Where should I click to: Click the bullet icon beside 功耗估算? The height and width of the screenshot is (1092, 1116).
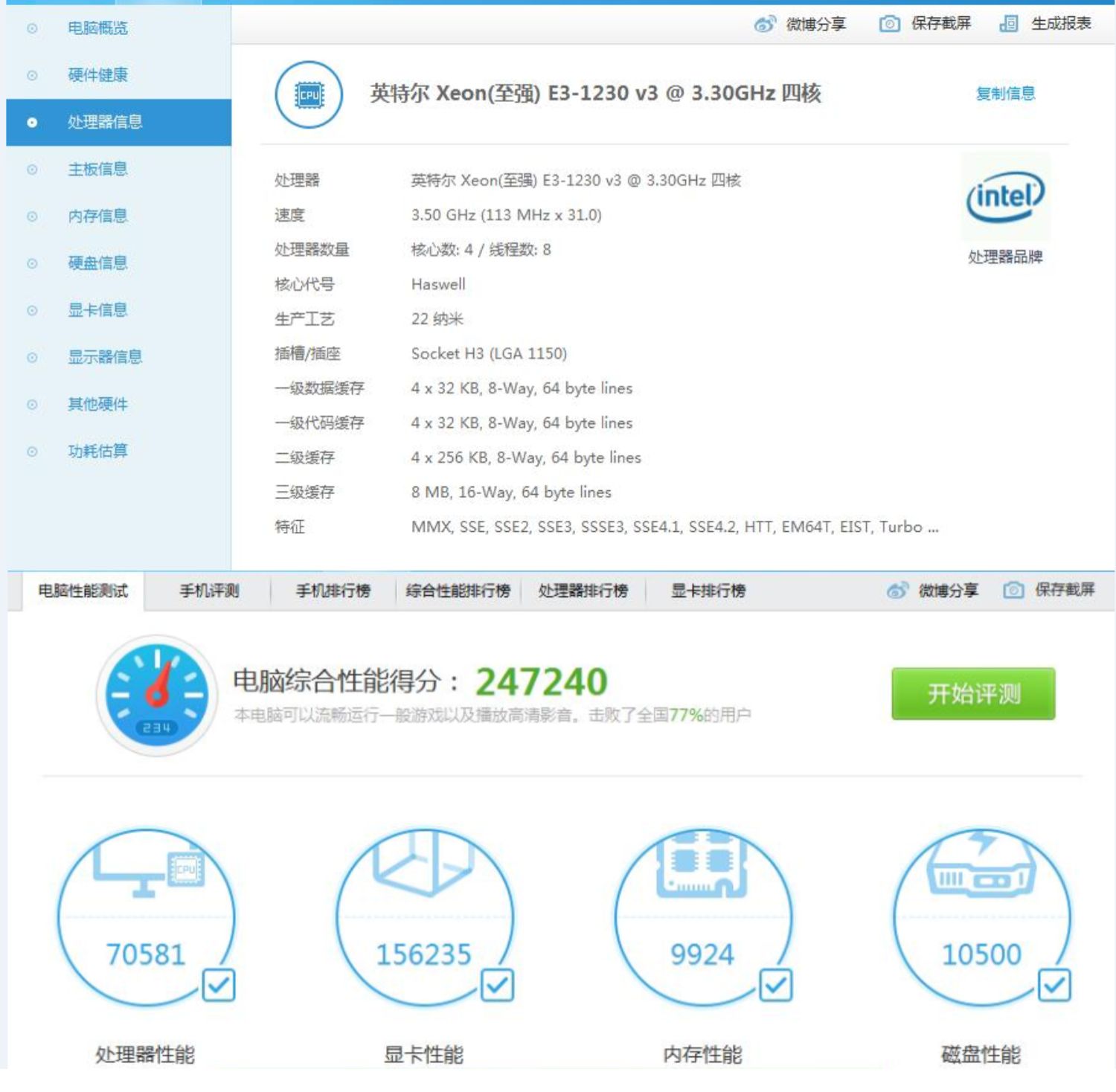pos(32,452)
